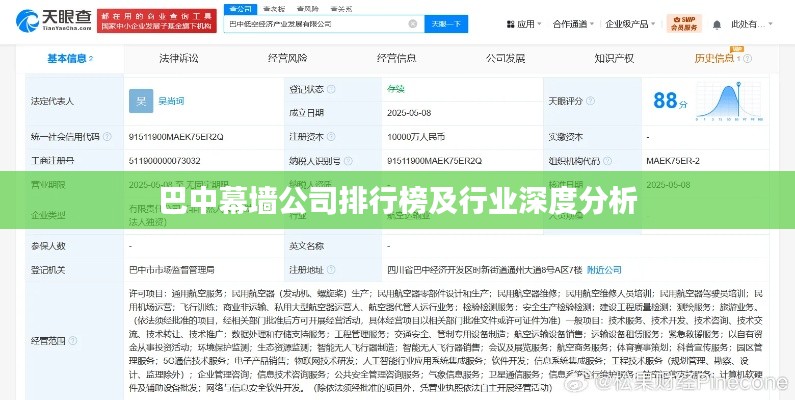Select the establishment date 2025-05-08
795x400 pixels.
click(x=409, y=113)
